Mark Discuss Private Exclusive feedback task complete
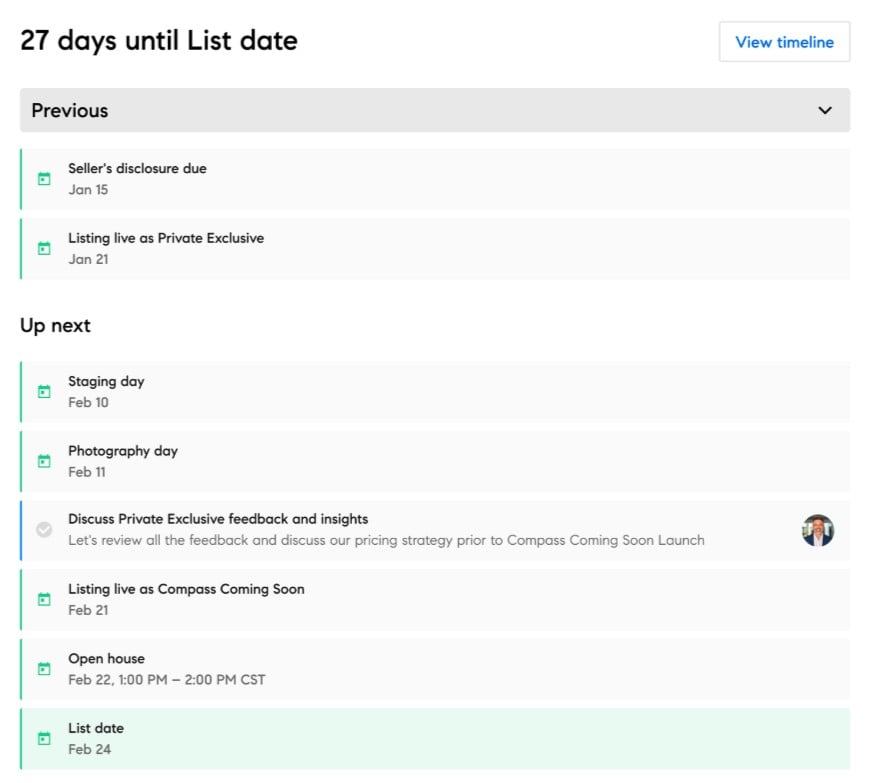 [x=44, y=530]
